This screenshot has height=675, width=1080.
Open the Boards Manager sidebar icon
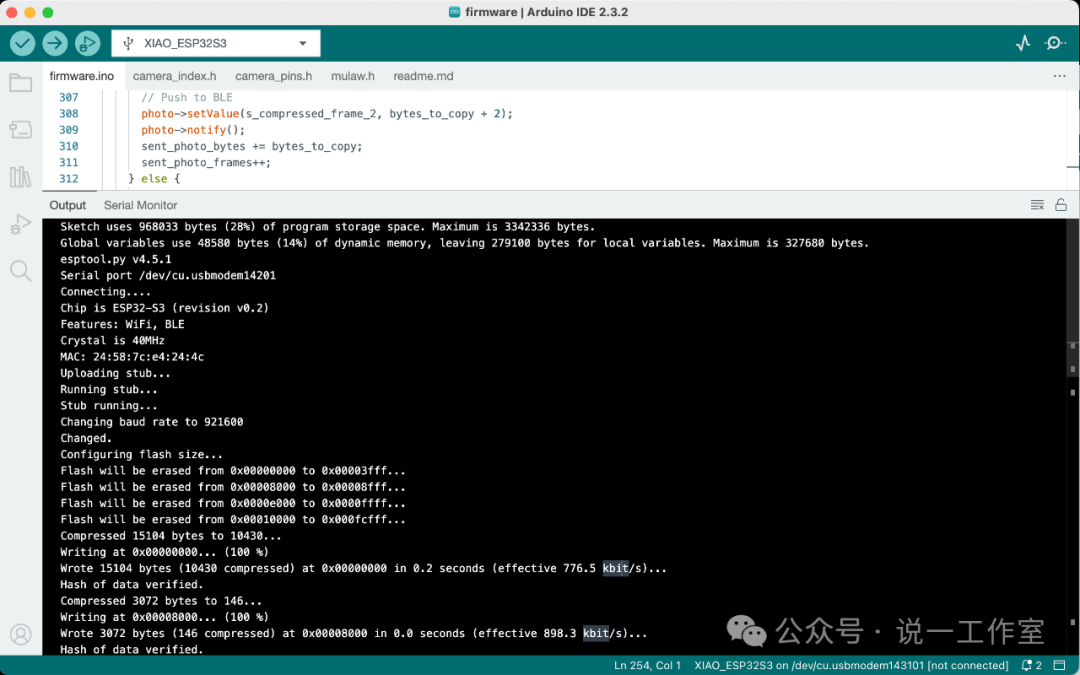point(21,129)
